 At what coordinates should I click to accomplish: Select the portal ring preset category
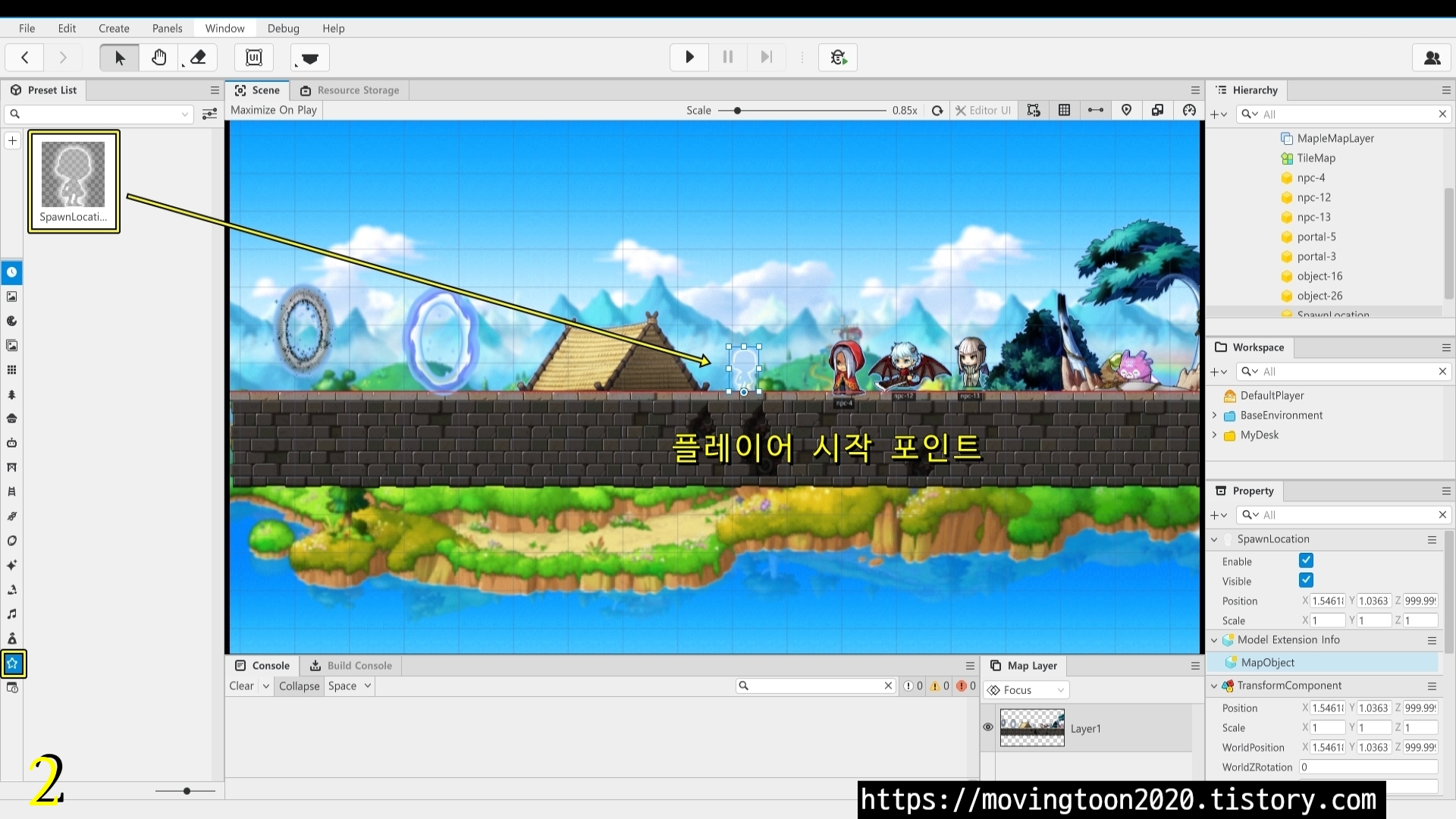click(12, 541)
